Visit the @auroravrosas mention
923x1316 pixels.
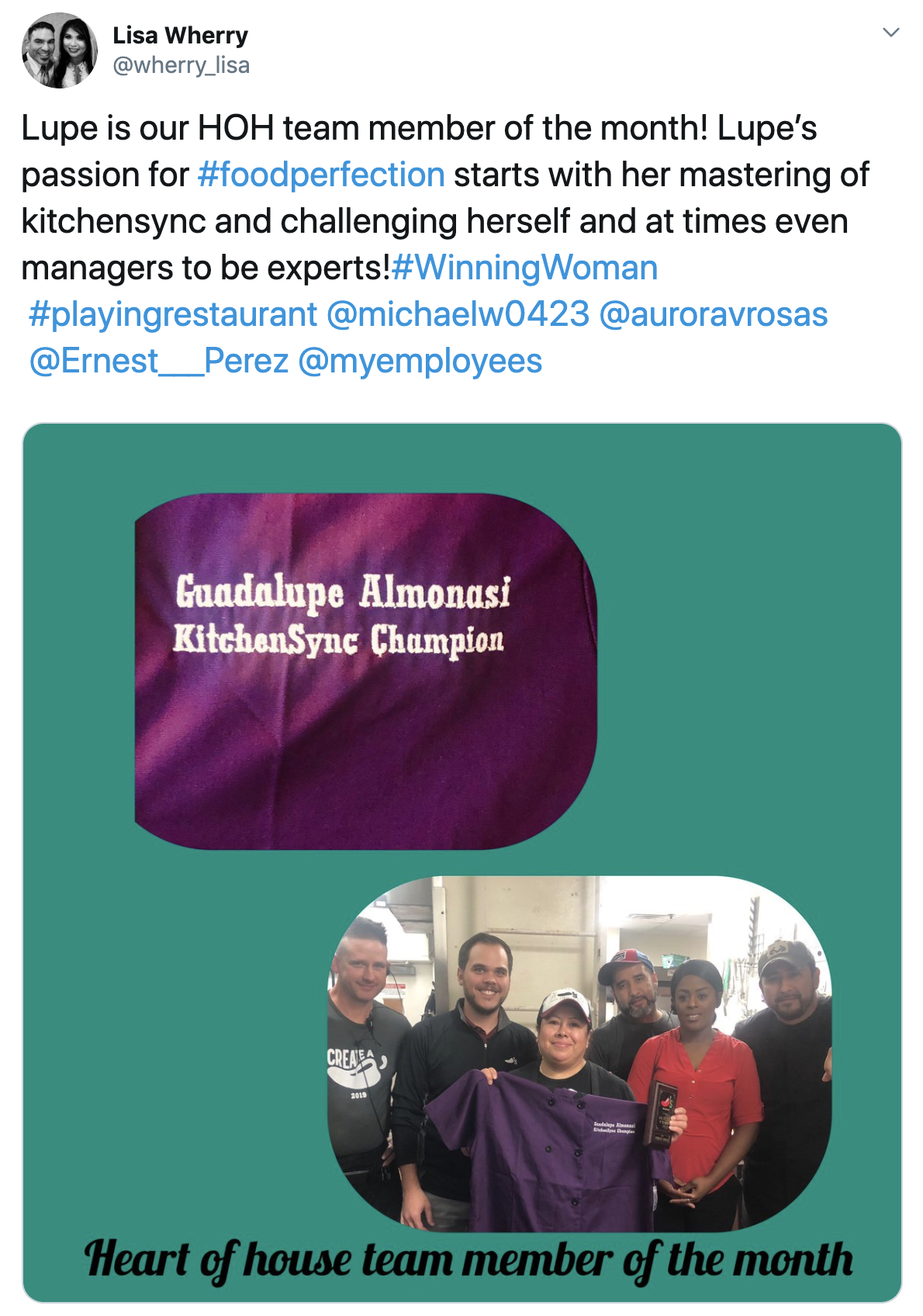pos(714,314)
